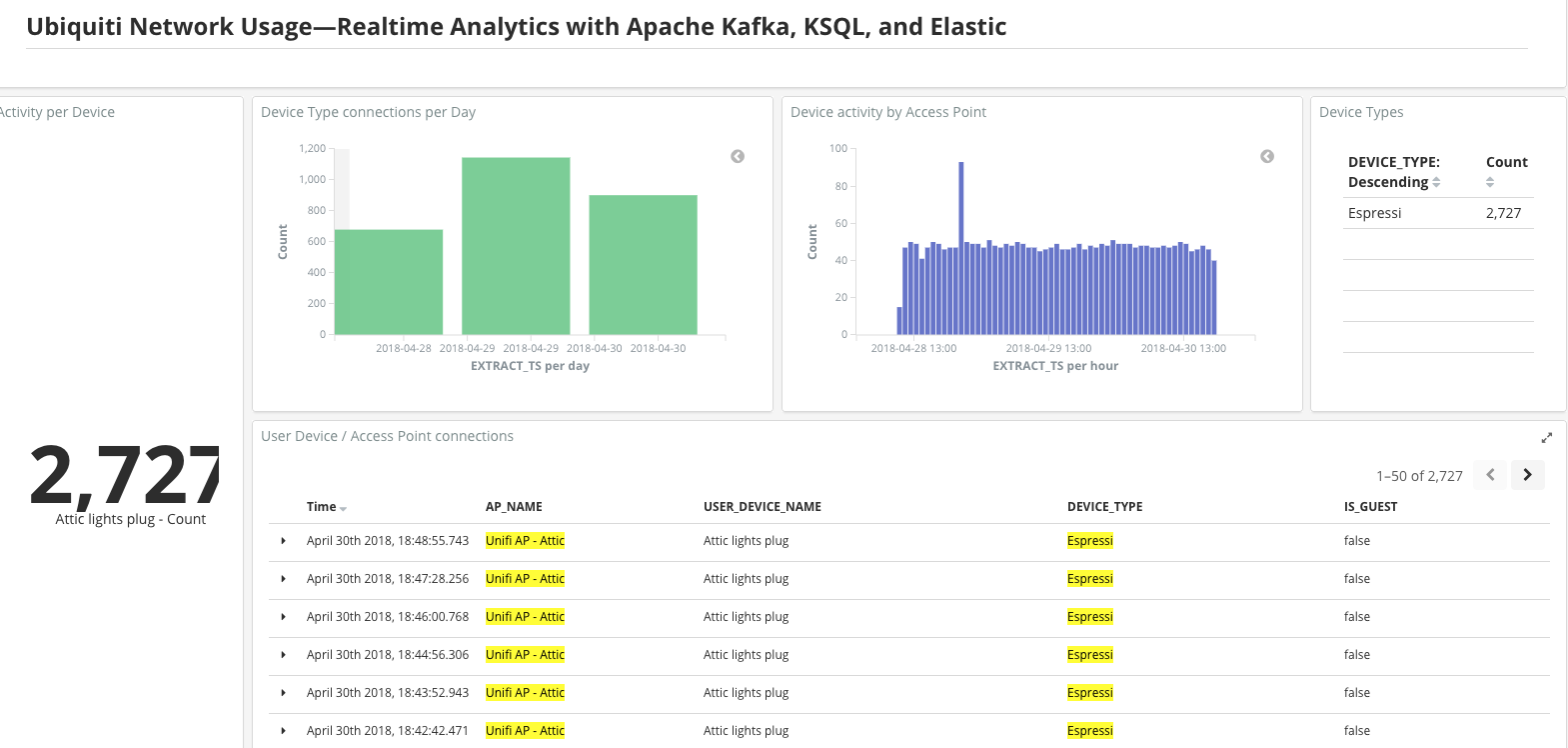
Task: Expand the row timestamped 18:48:55.743
Action: [284, 541]
